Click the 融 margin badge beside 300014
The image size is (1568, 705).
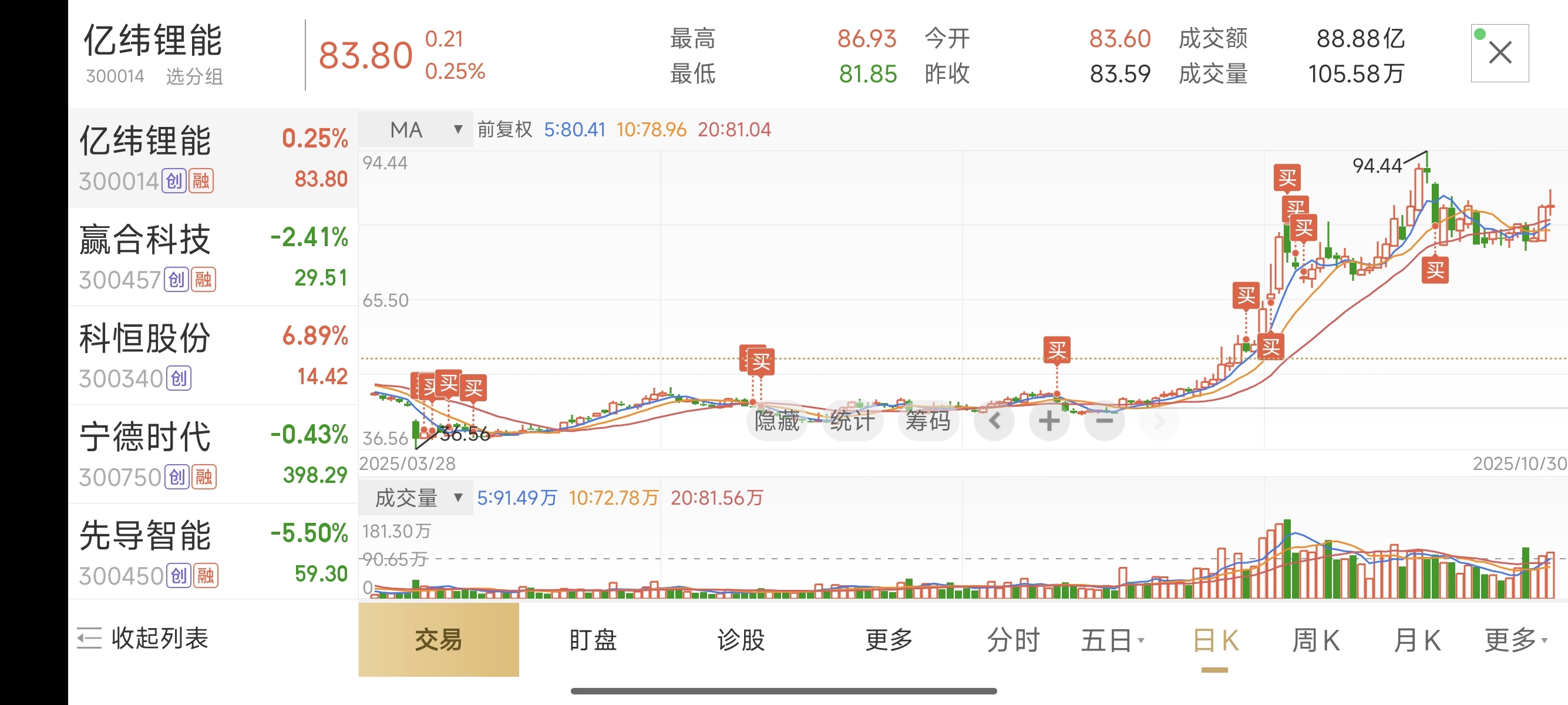click(x=201, y=181)
